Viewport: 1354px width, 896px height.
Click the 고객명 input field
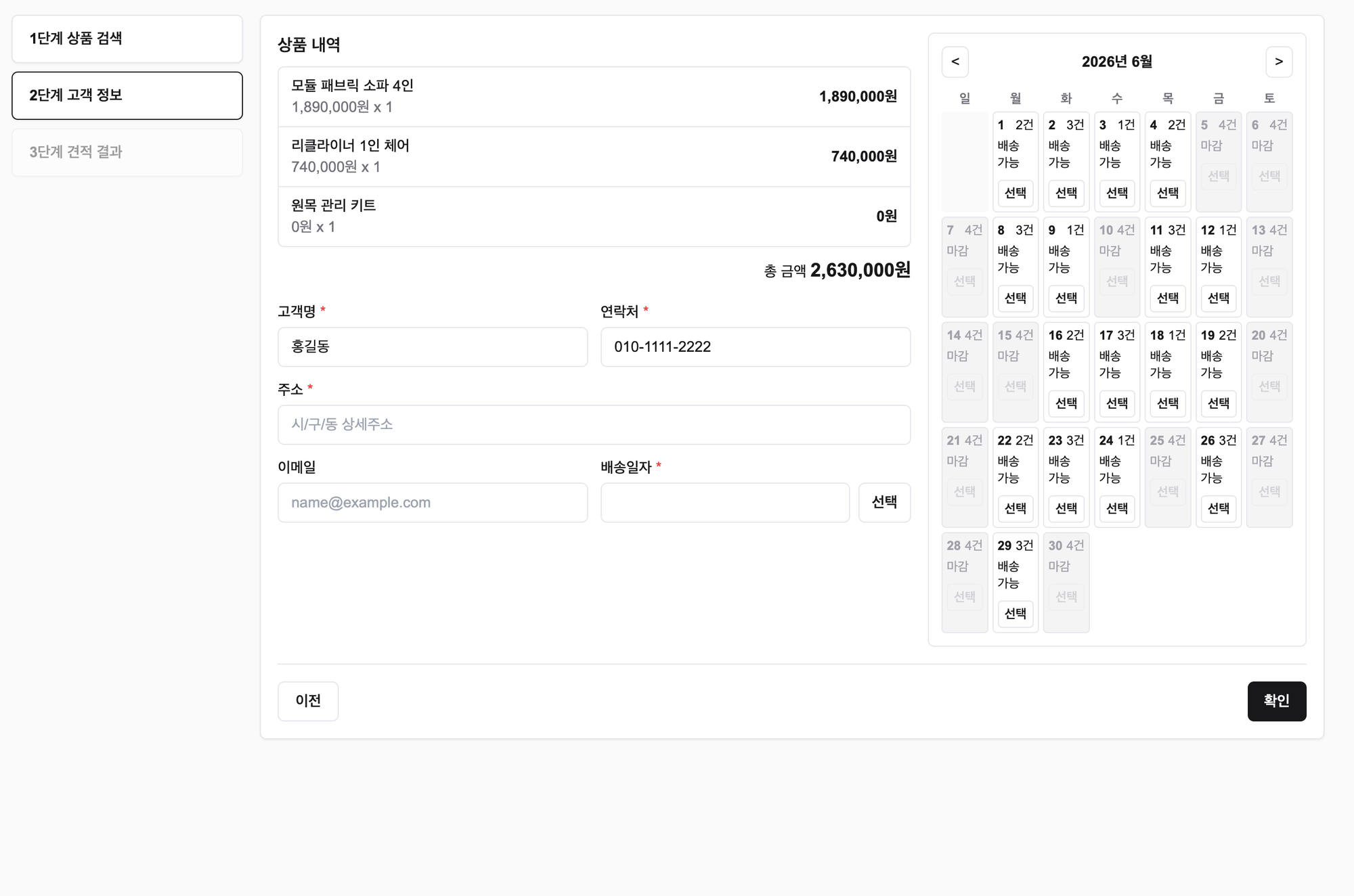tap(433, 347)
